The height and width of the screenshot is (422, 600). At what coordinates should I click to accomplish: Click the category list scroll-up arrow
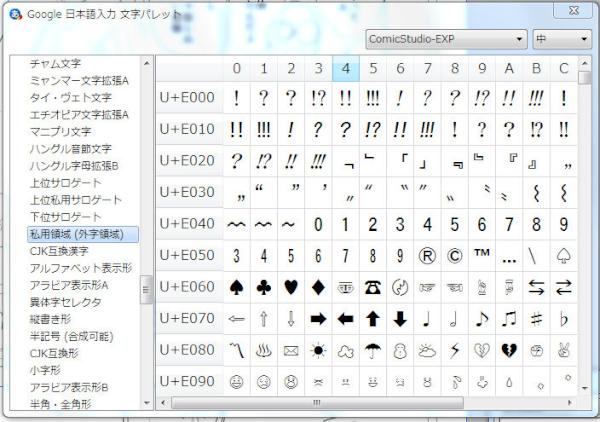click(x=147, y=63)
